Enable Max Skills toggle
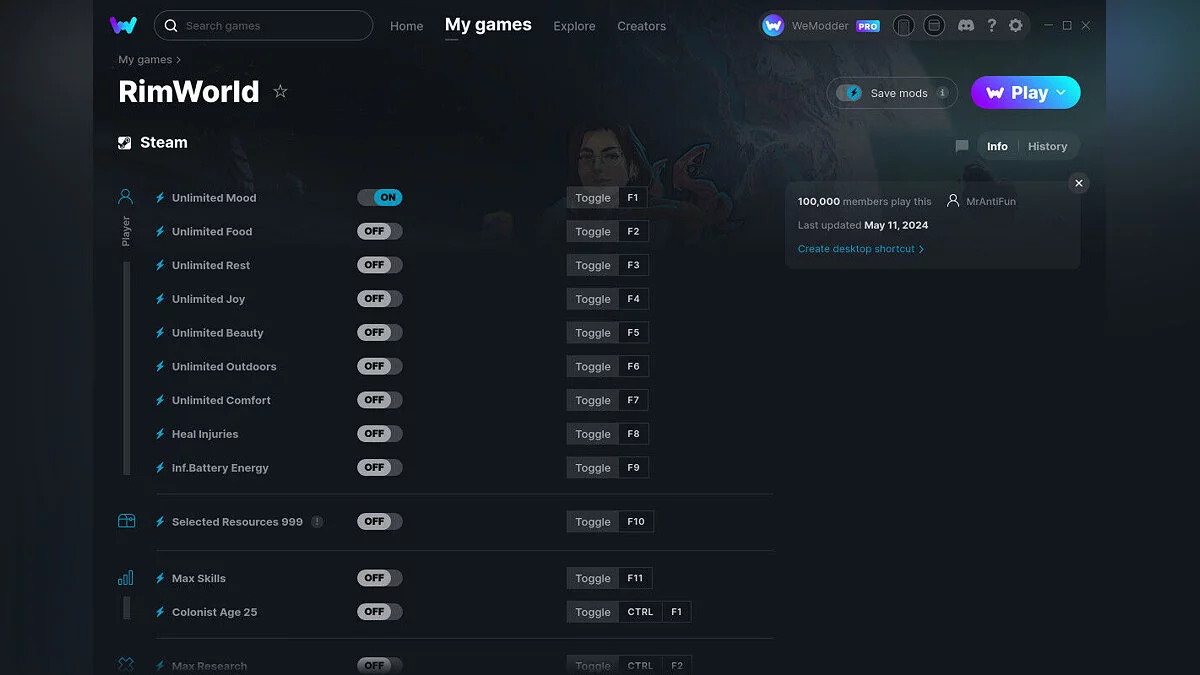The image size is (1200, 675). click(380, 578)
